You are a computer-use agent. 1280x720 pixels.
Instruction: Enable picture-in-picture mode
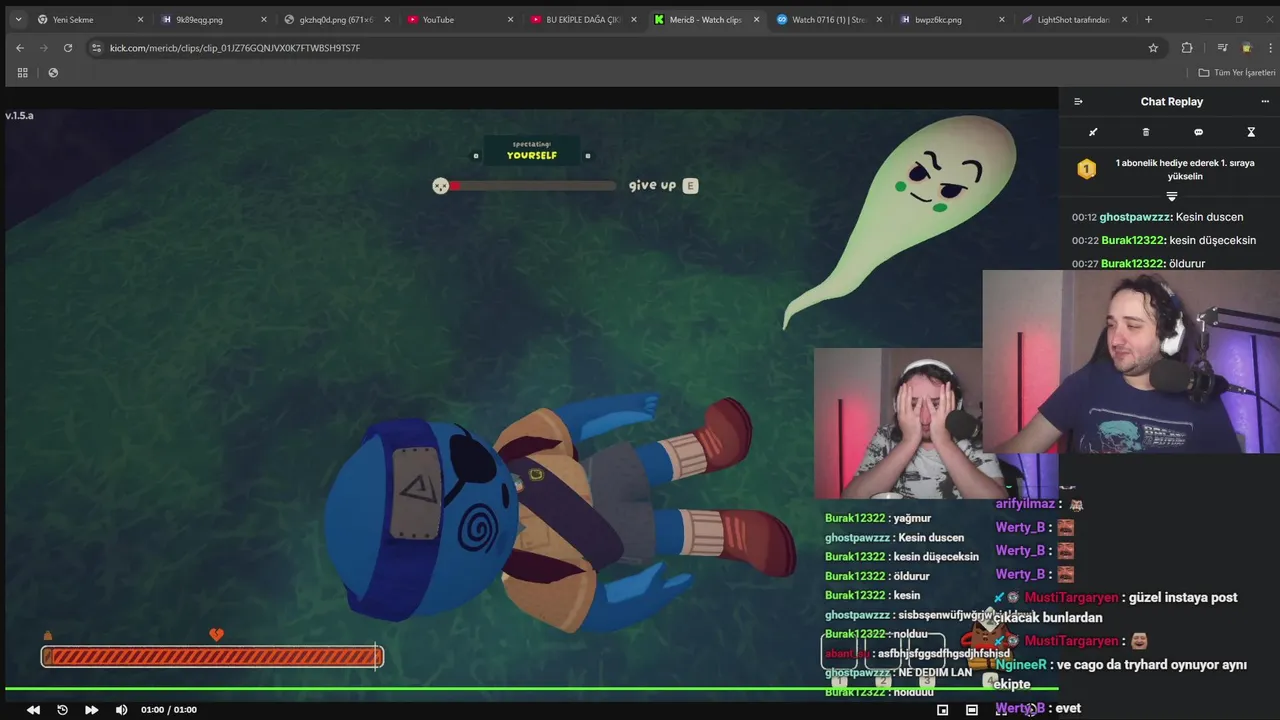coord(942,710)
